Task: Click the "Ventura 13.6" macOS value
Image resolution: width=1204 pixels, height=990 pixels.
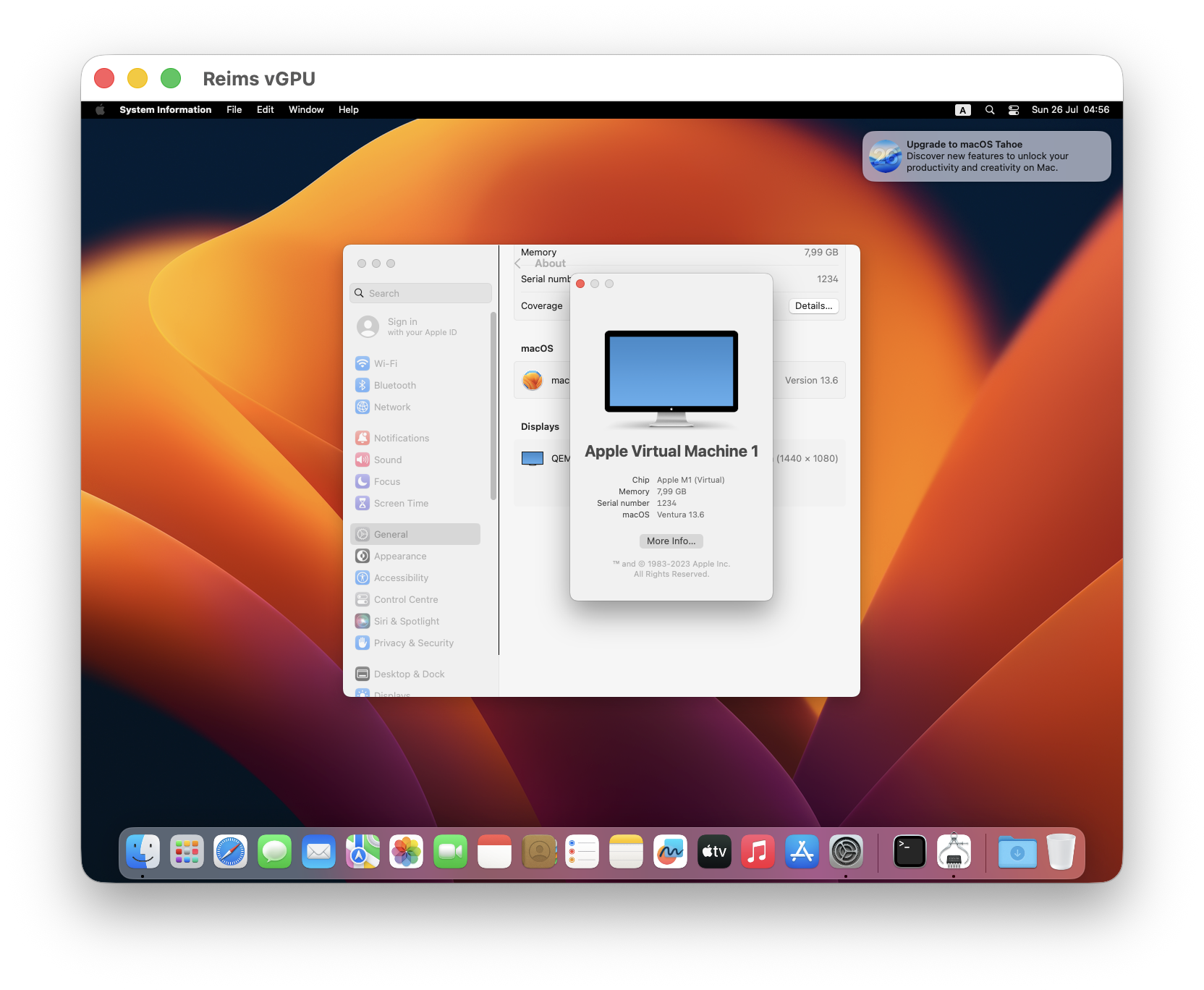Action: tap(680, 515)
